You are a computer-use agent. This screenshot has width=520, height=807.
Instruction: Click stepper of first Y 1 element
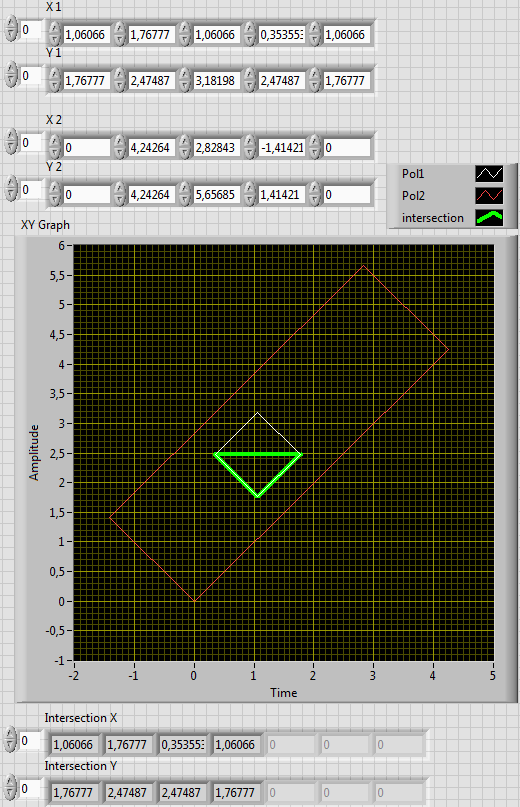[x=55, y=81]
